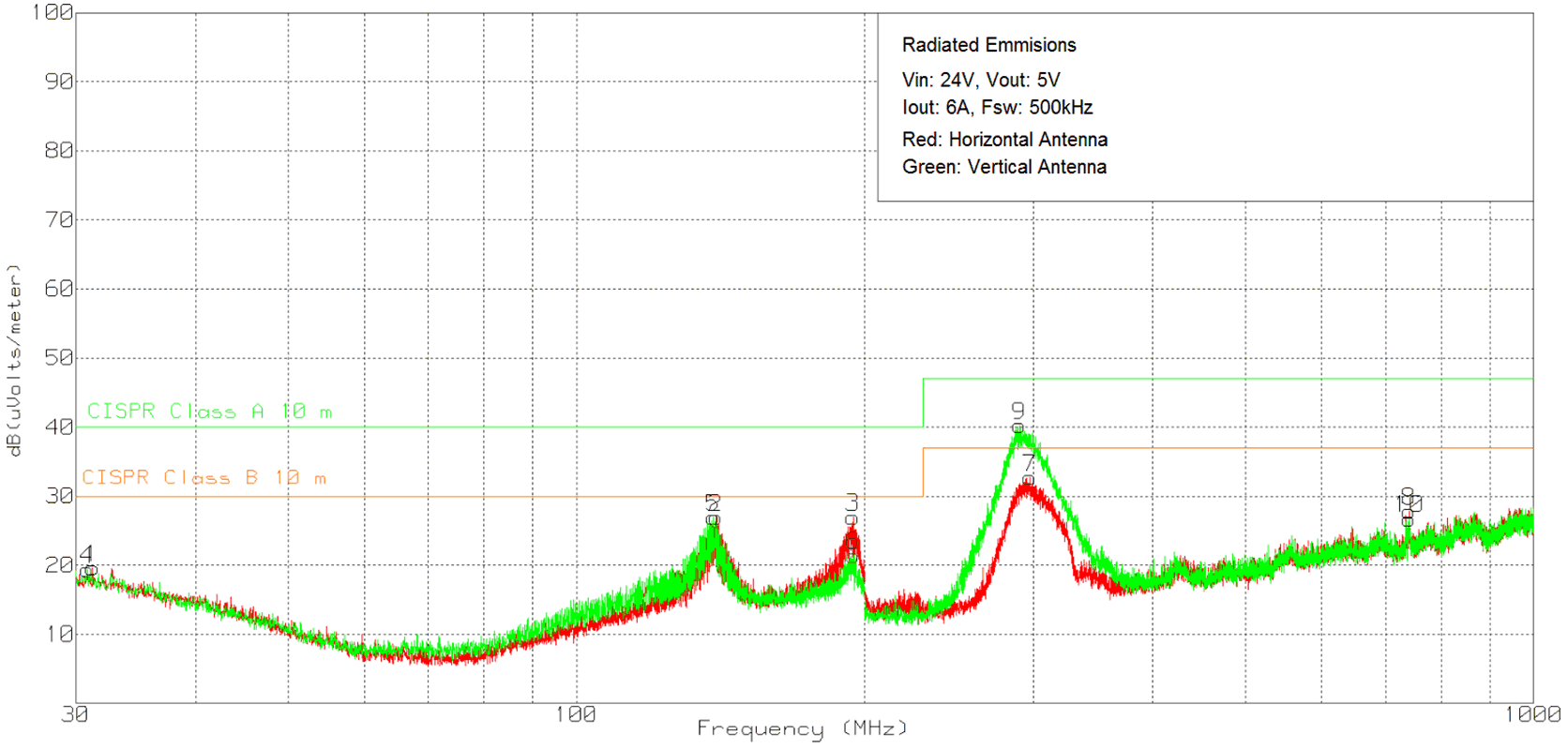
Task: Click peak marker 7 on red trace
Action: coord(1029,463)
